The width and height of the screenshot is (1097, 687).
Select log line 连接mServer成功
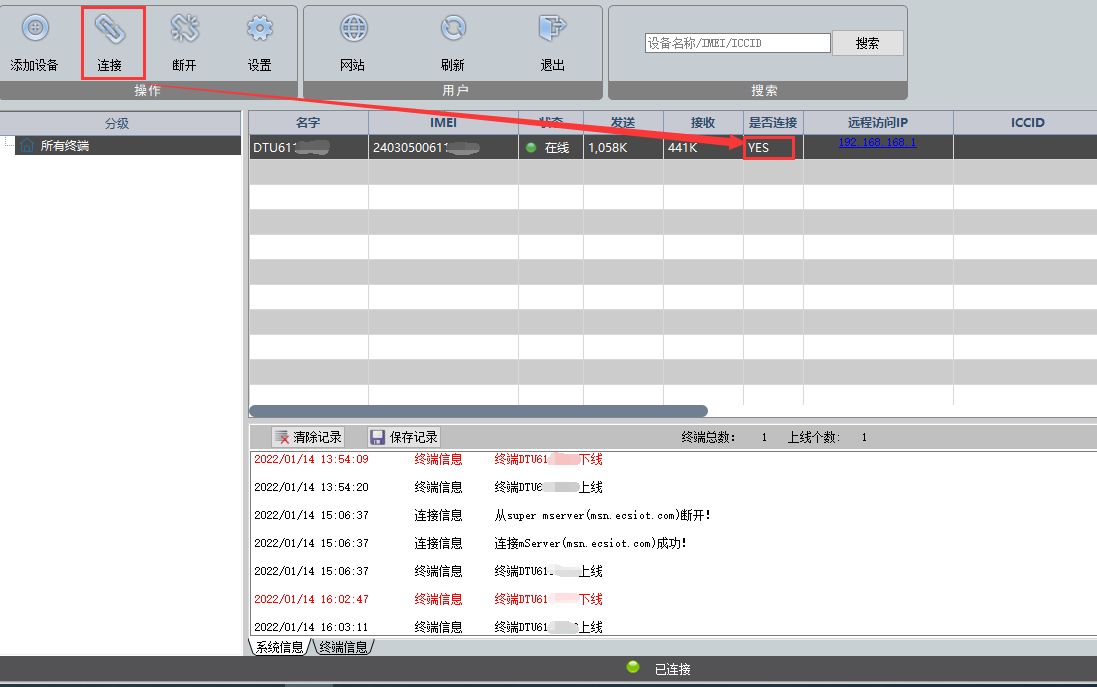(470, 543)
